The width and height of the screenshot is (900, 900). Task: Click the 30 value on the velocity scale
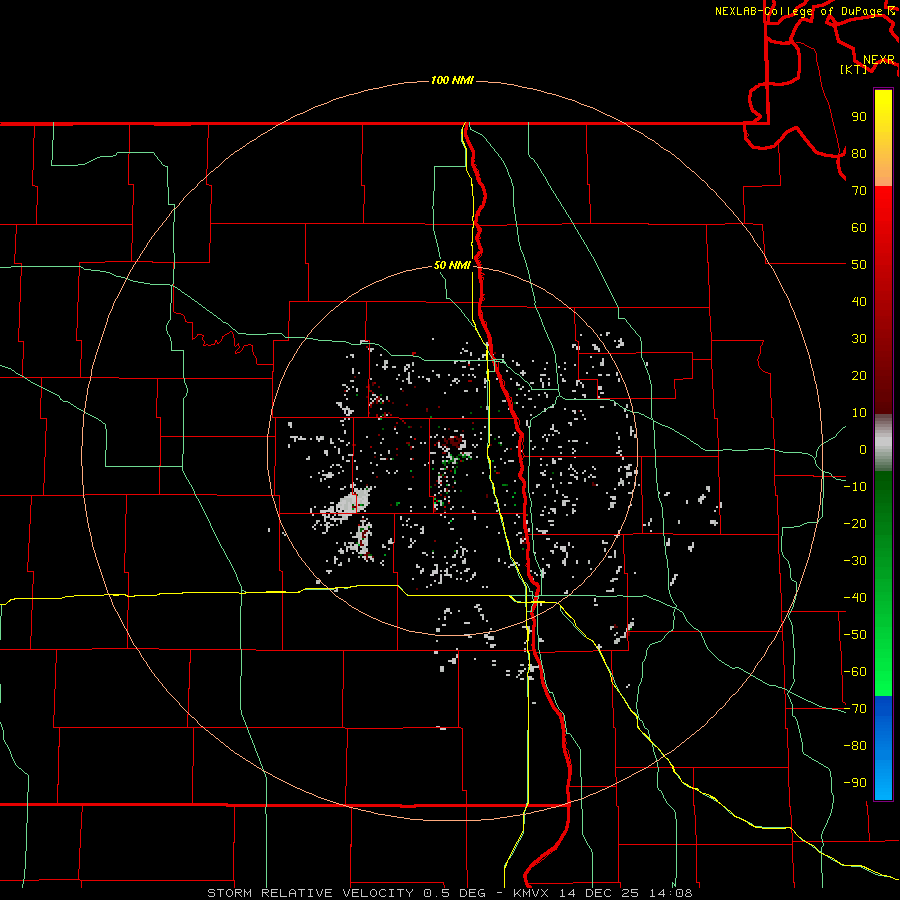(859, 339)
